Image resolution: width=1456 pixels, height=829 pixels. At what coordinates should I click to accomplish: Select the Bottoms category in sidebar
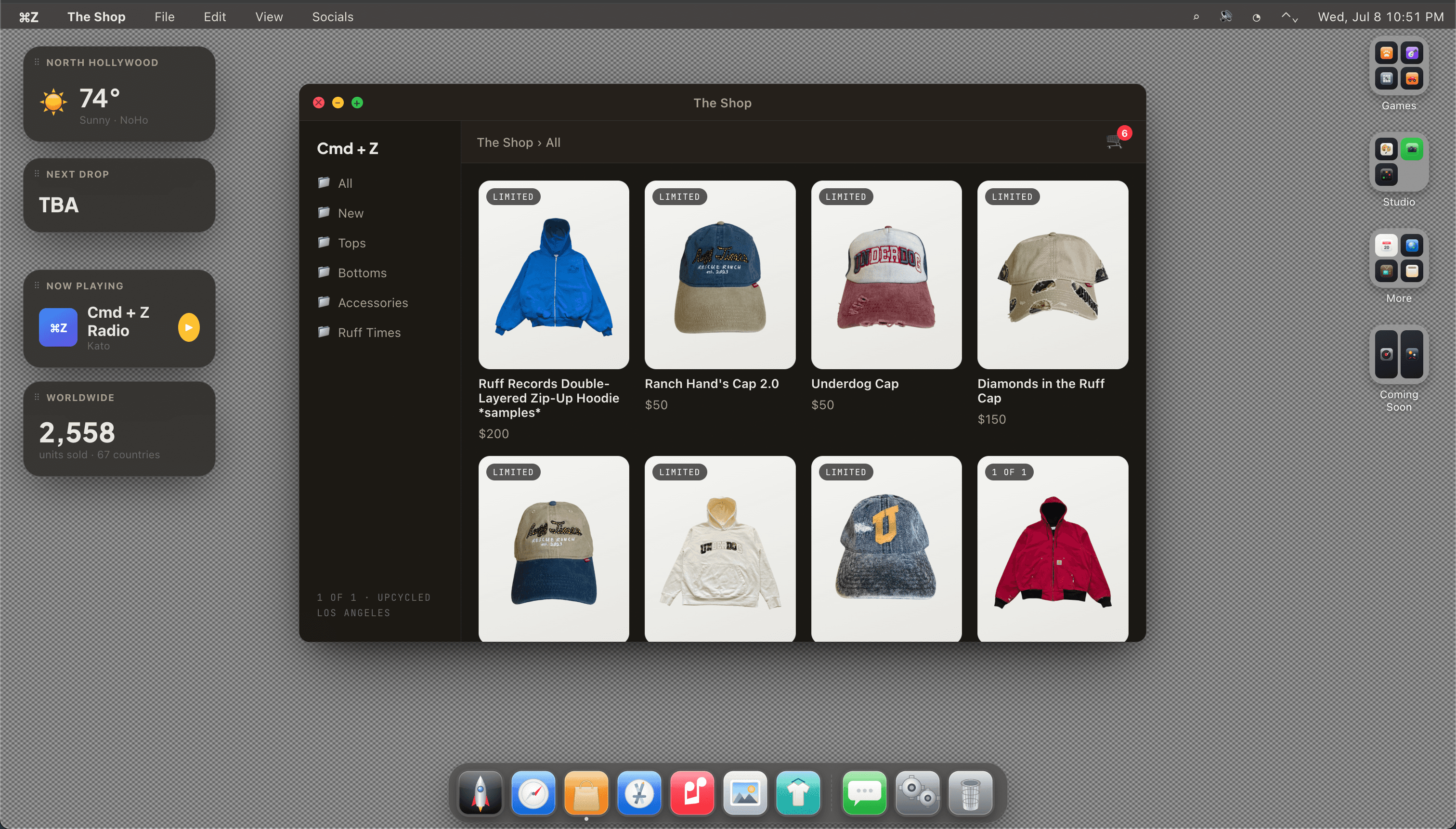[380, 273]
